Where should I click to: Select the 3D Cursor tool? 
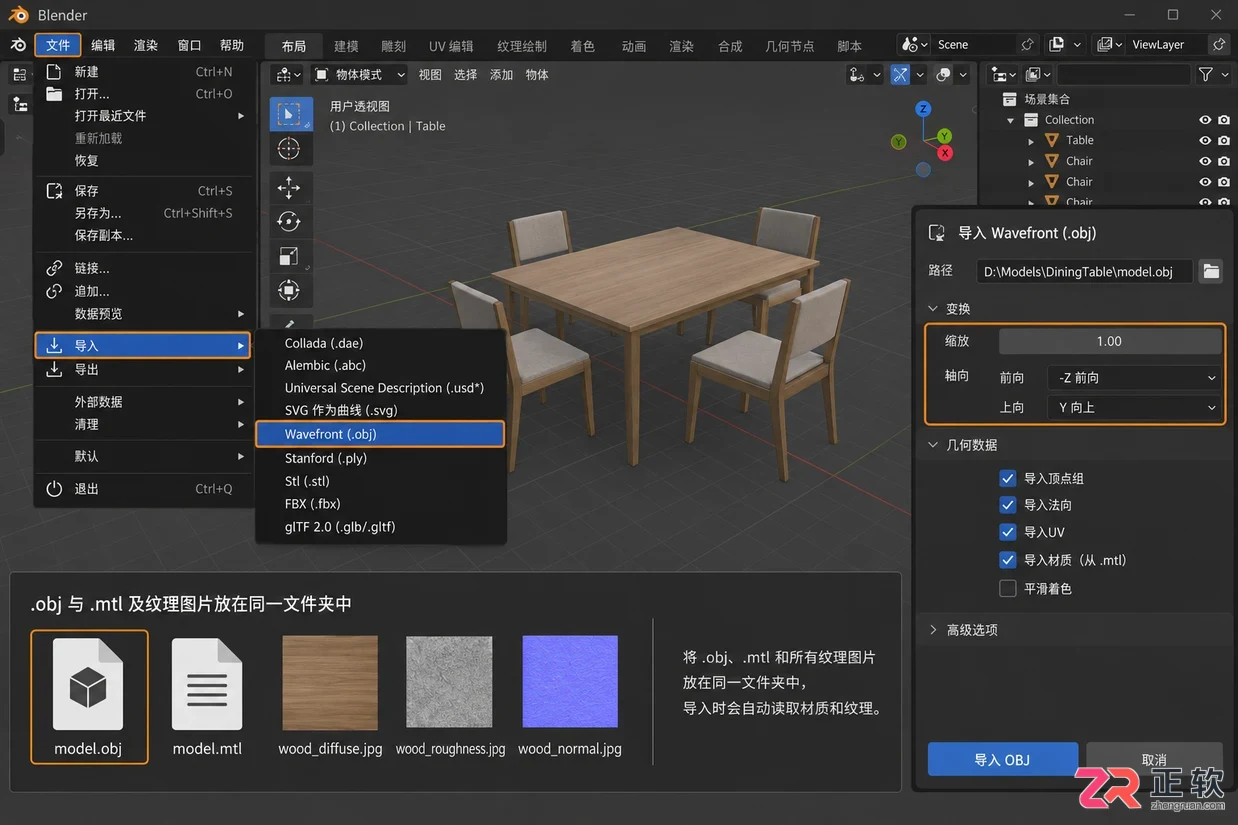[x=290, y=149]
